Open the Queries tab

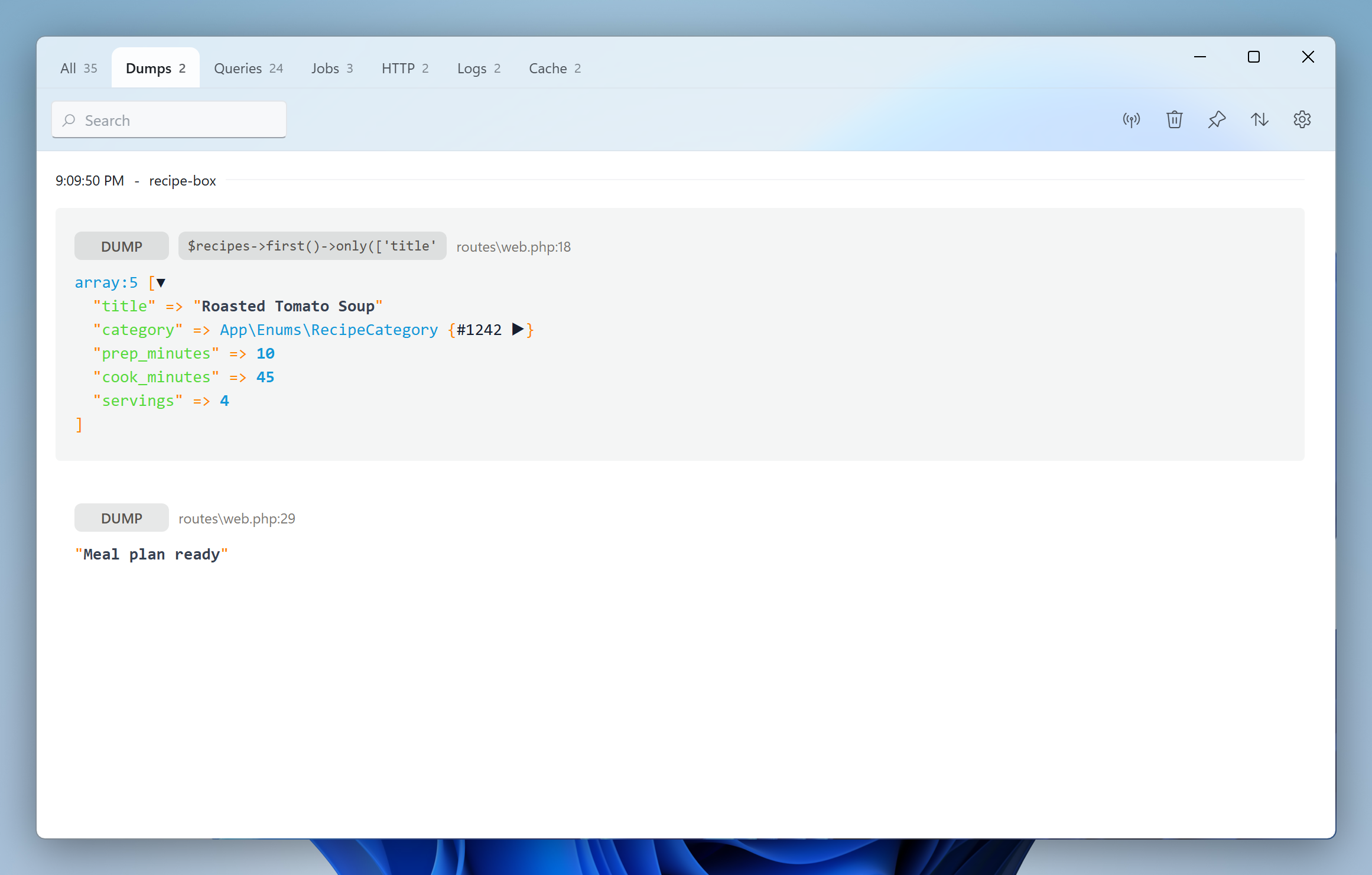pos(248,69)
